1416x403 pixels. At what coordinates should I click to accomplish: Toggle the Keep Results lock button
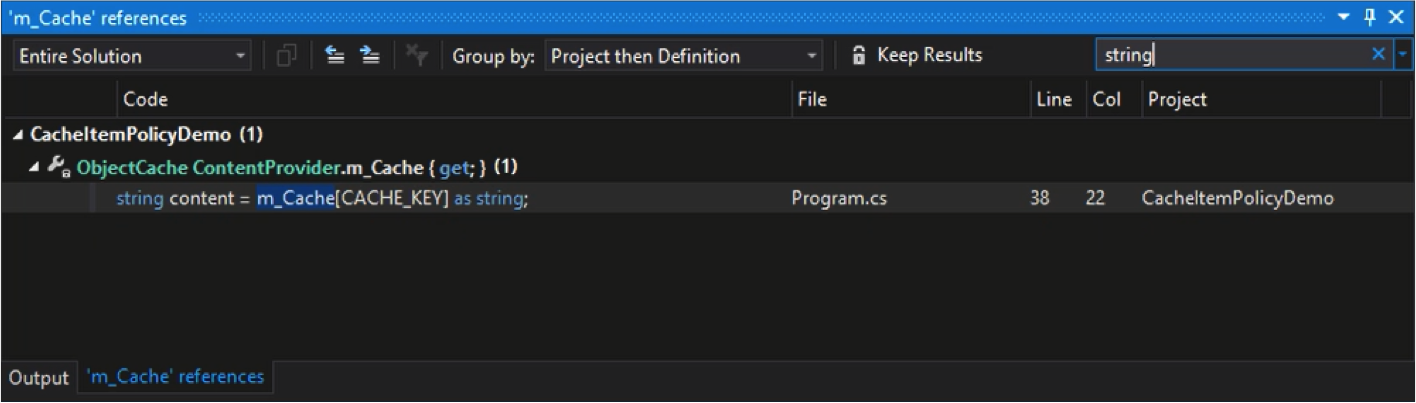click(x=916, y=56)
